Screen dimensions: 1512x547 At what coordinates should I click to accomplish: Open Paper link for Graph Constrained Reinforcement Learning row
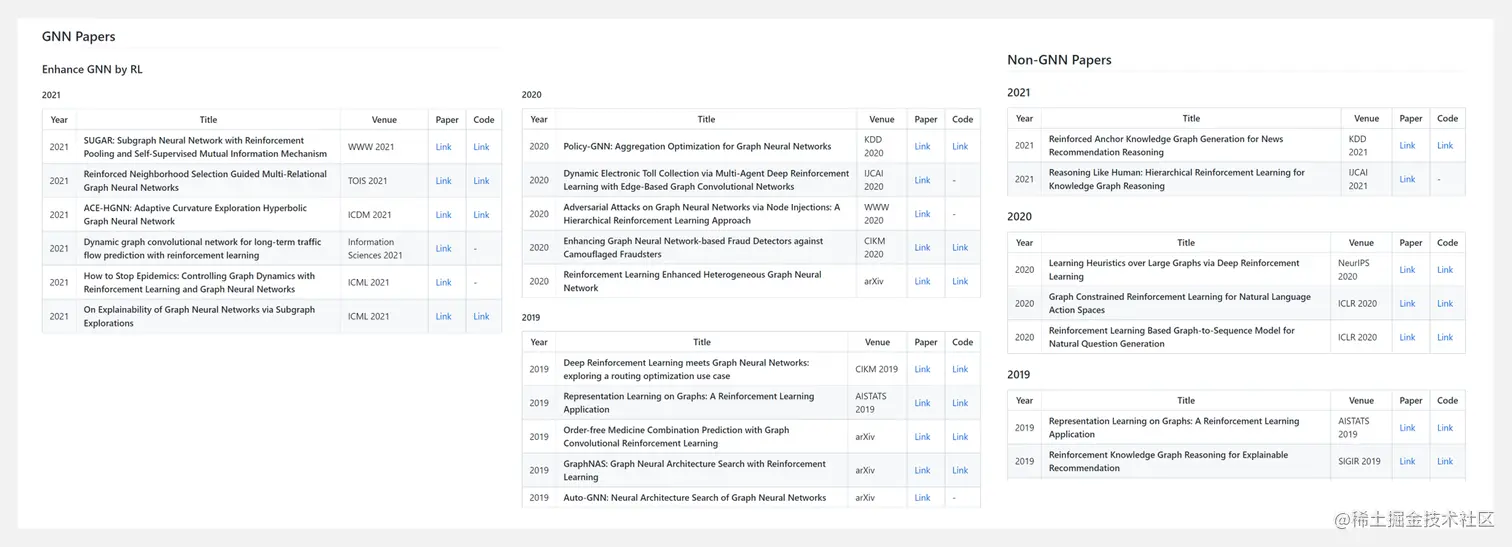1407,304
